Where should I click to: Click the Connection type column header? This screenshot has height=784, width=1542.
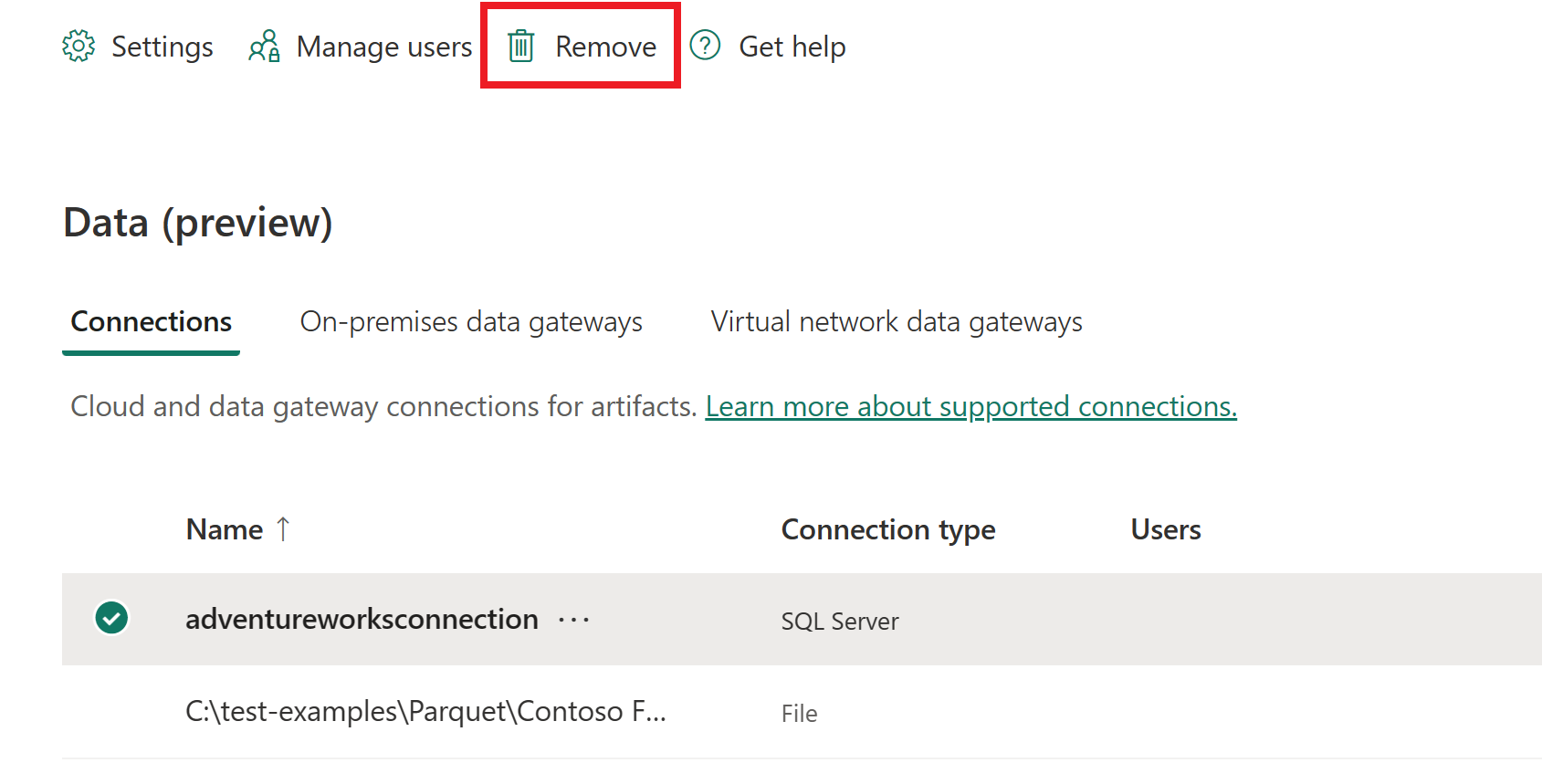click(887, 529)
